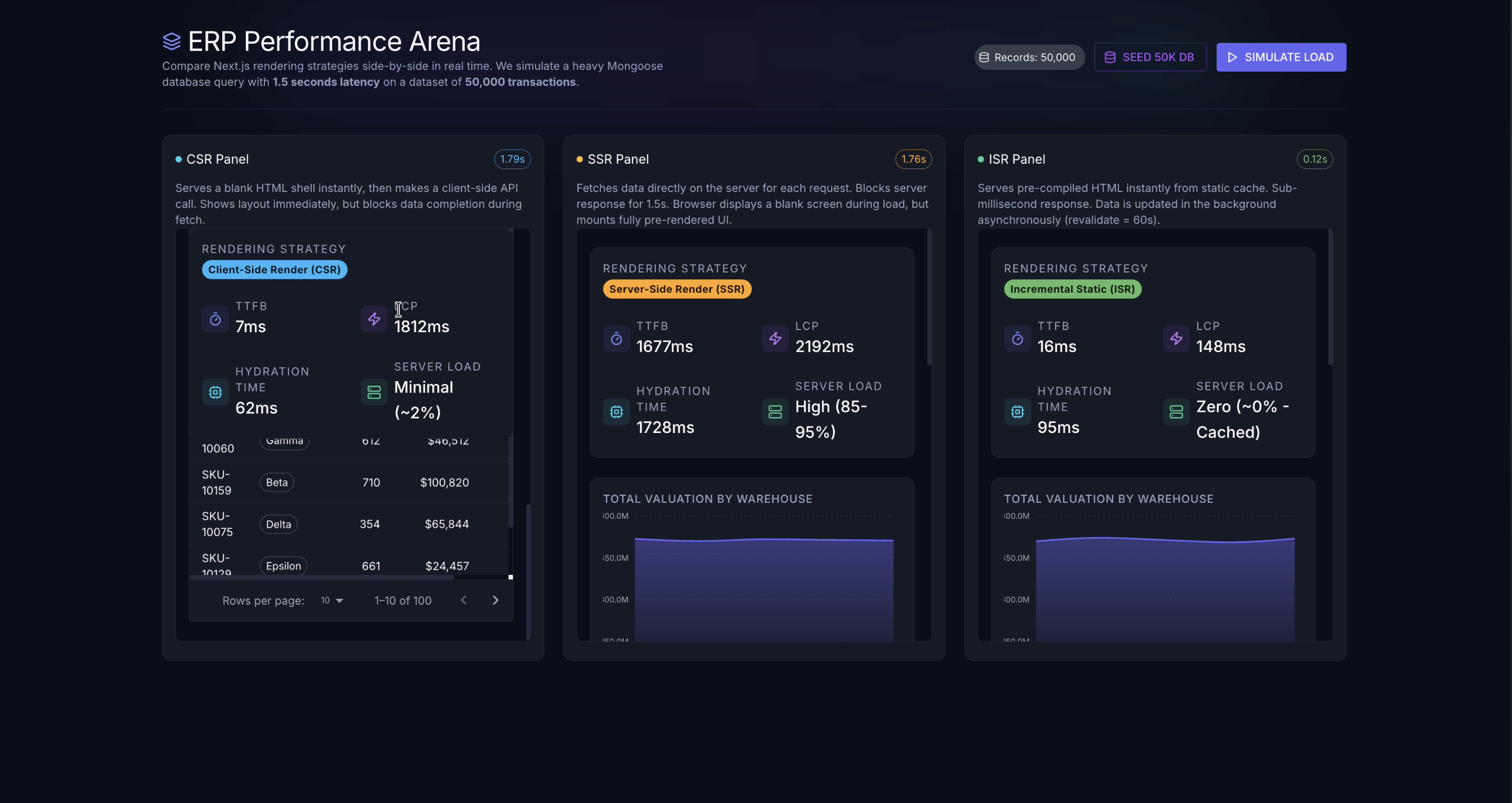Click the quantity 661 cell
This screenshot has width=1512, height=803.
pos(371,566)
